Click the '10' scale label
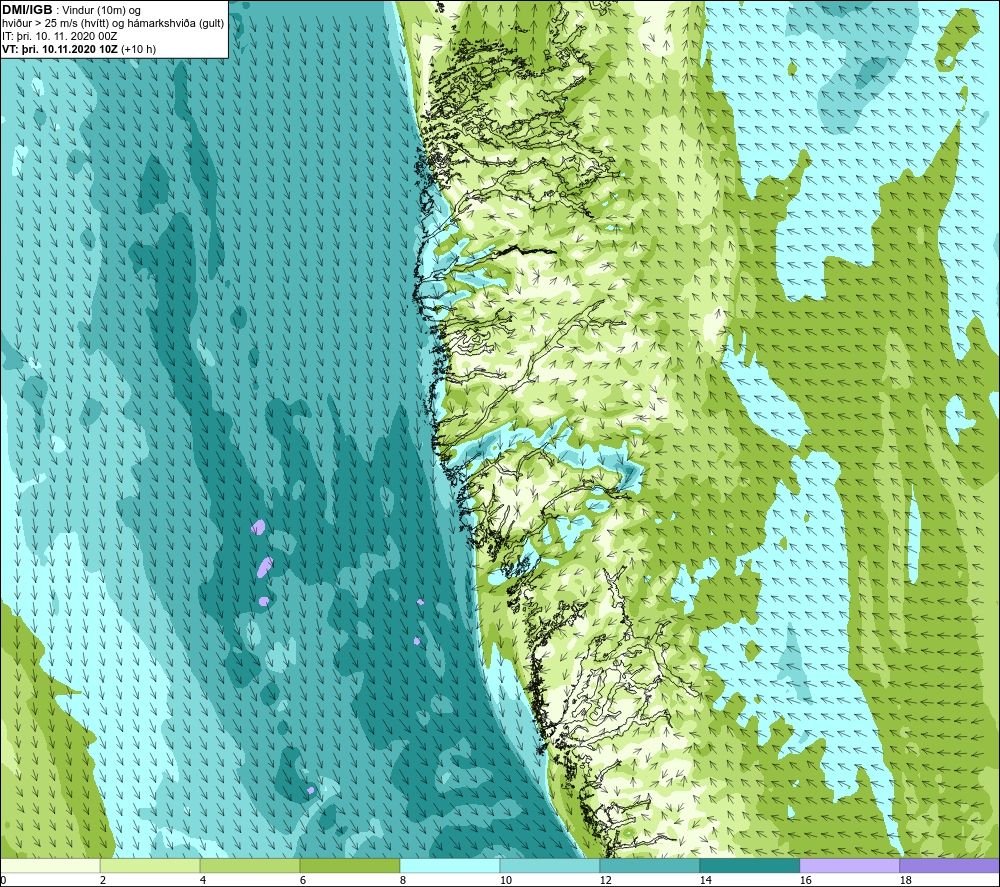The image size is (1000, 887). pos(506,880)
